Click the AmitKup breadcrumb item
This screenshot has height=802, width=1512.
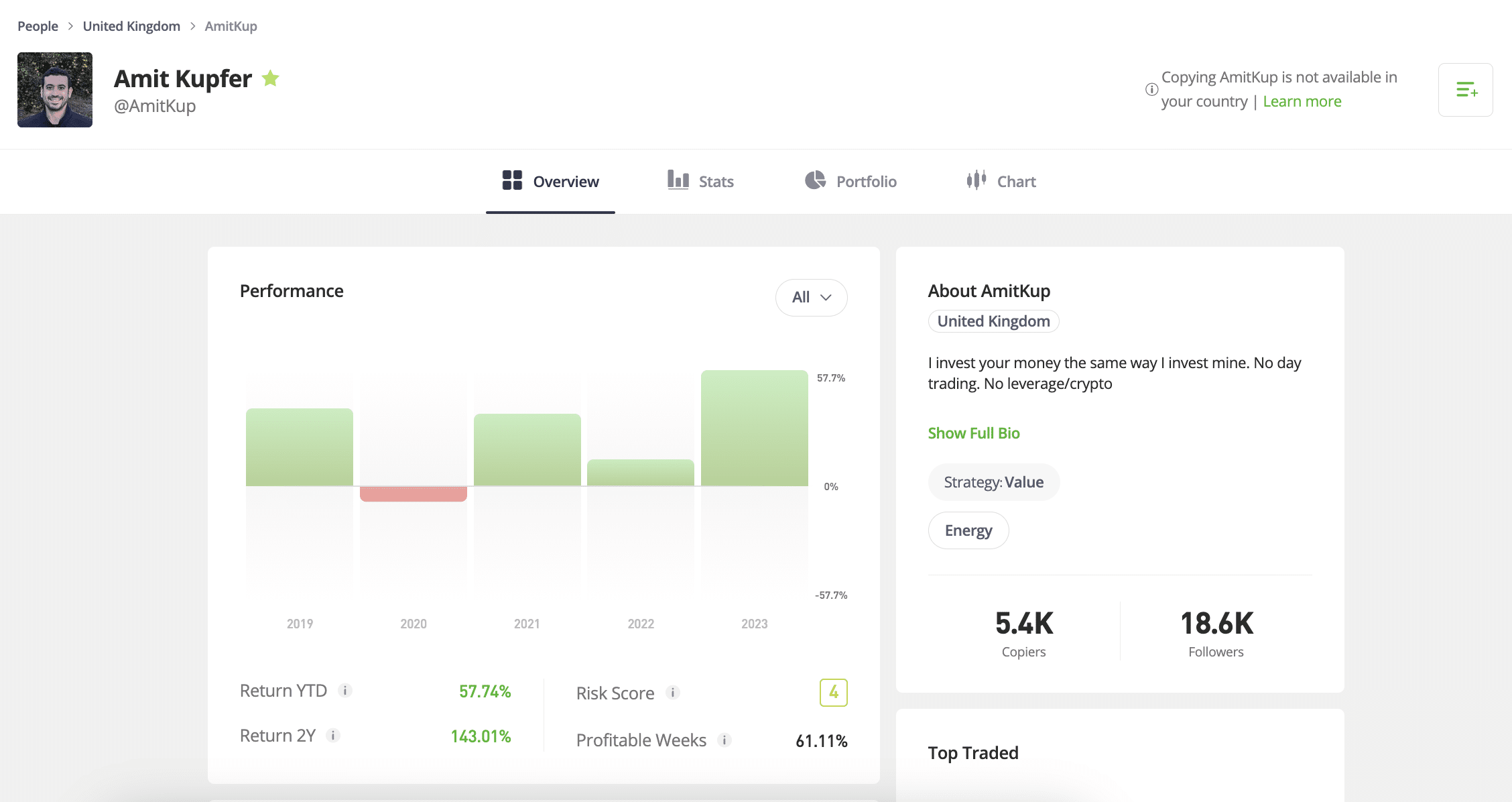[x=231, y=26]
